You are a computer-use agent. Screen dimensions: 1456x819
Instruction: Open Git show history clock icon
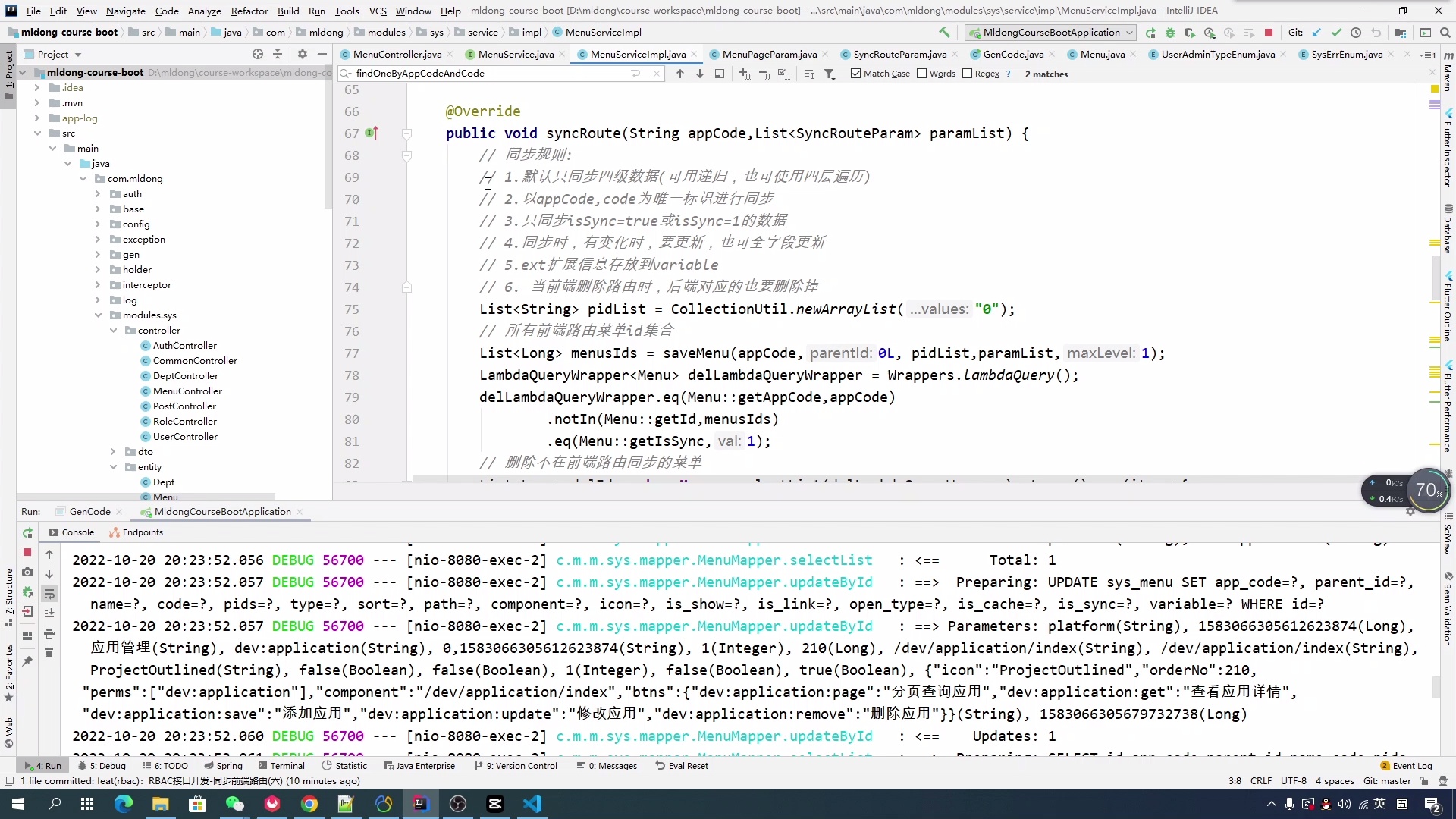[x=1356, y=33]
